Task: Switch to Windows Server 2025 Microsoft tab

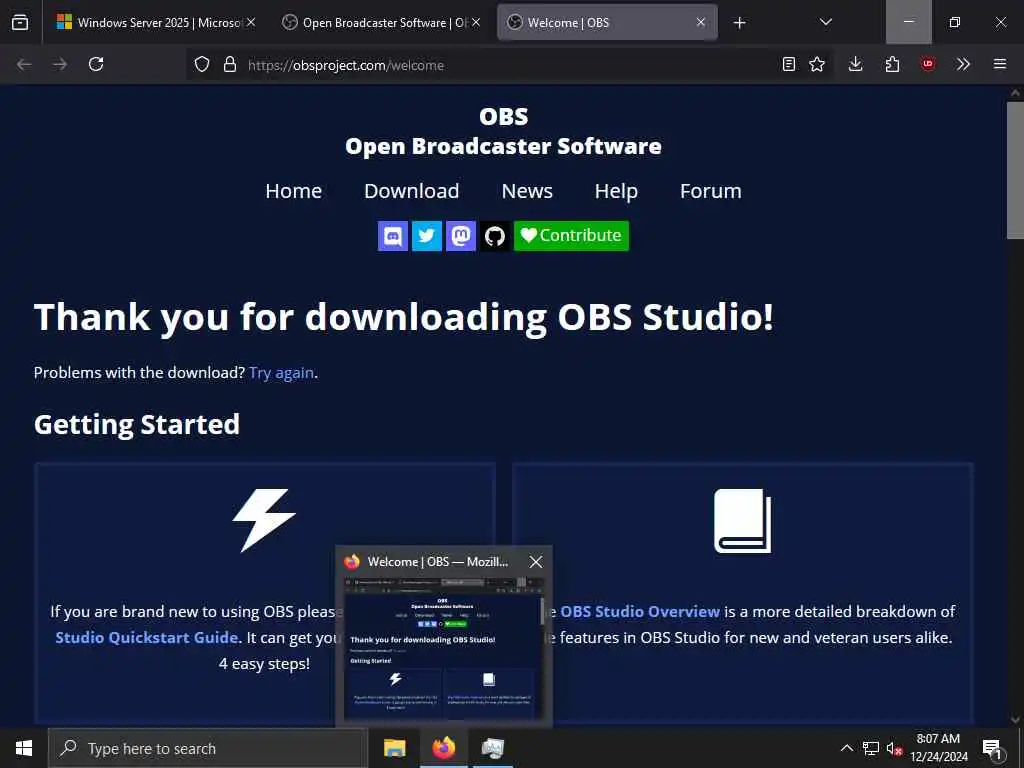Action: tap(155, 22)
